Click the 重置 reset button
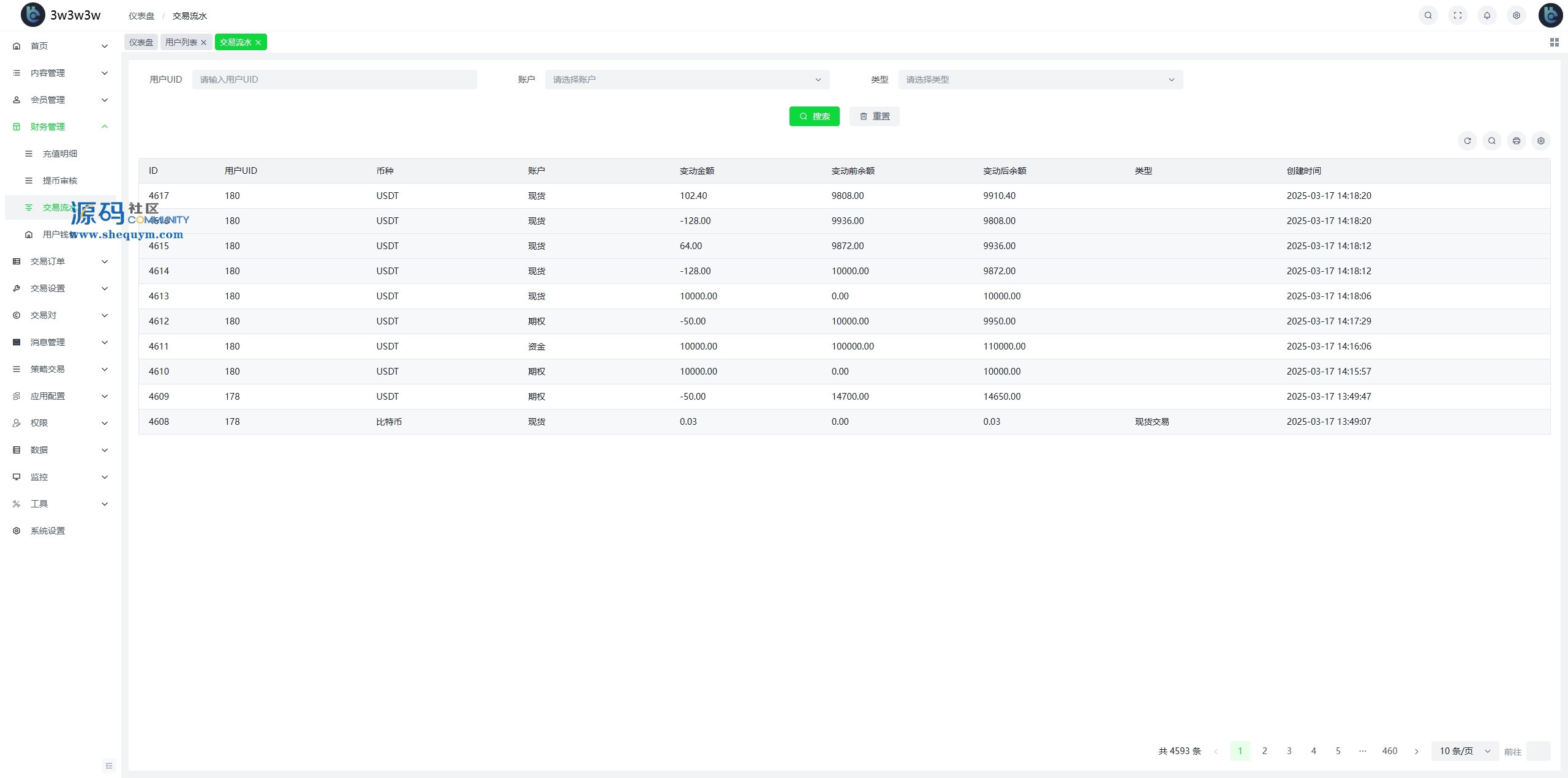1568x778 pixels. pos(874,116)
